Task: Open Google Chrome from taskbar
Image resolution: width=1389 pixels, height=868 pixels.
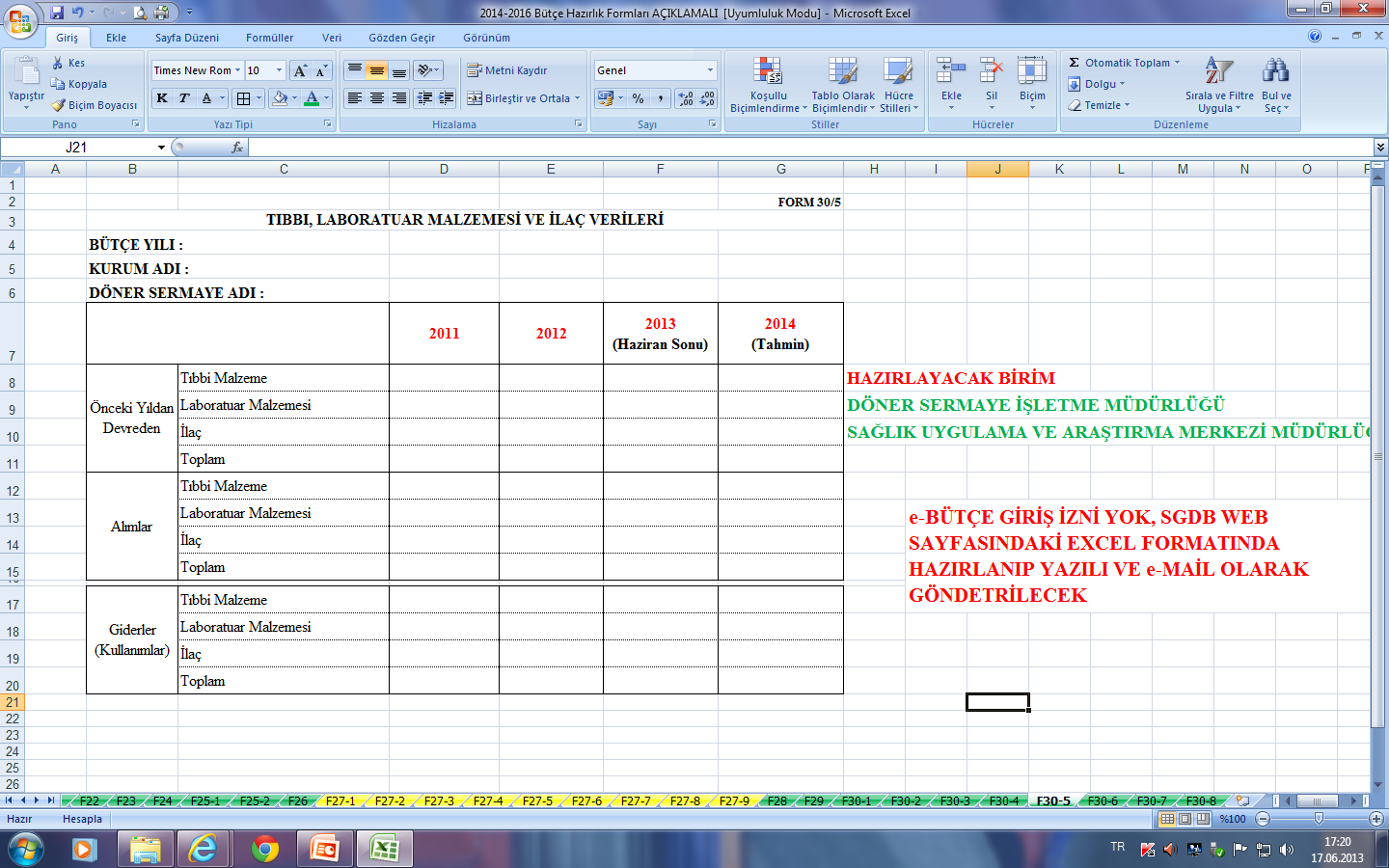Action: point(265,849)
